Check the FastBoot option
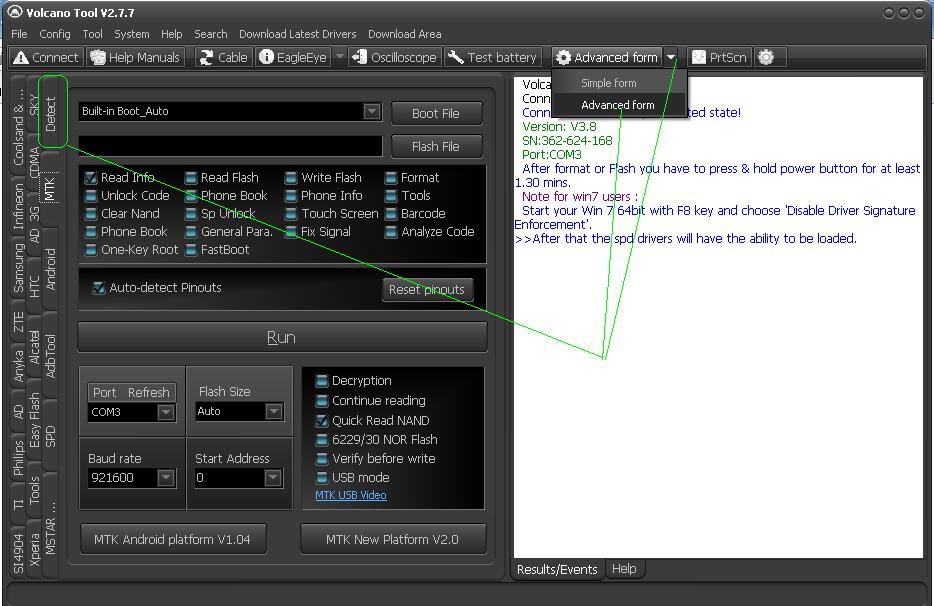934x606 pixels. pos(191,250)
